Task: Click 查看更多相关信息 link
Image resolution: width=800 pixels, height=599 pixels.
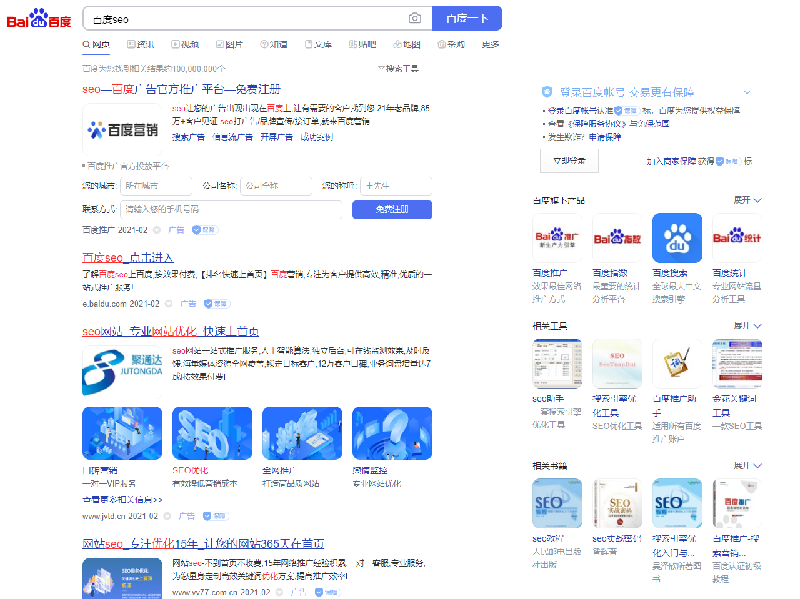Action: coord(122,500)
